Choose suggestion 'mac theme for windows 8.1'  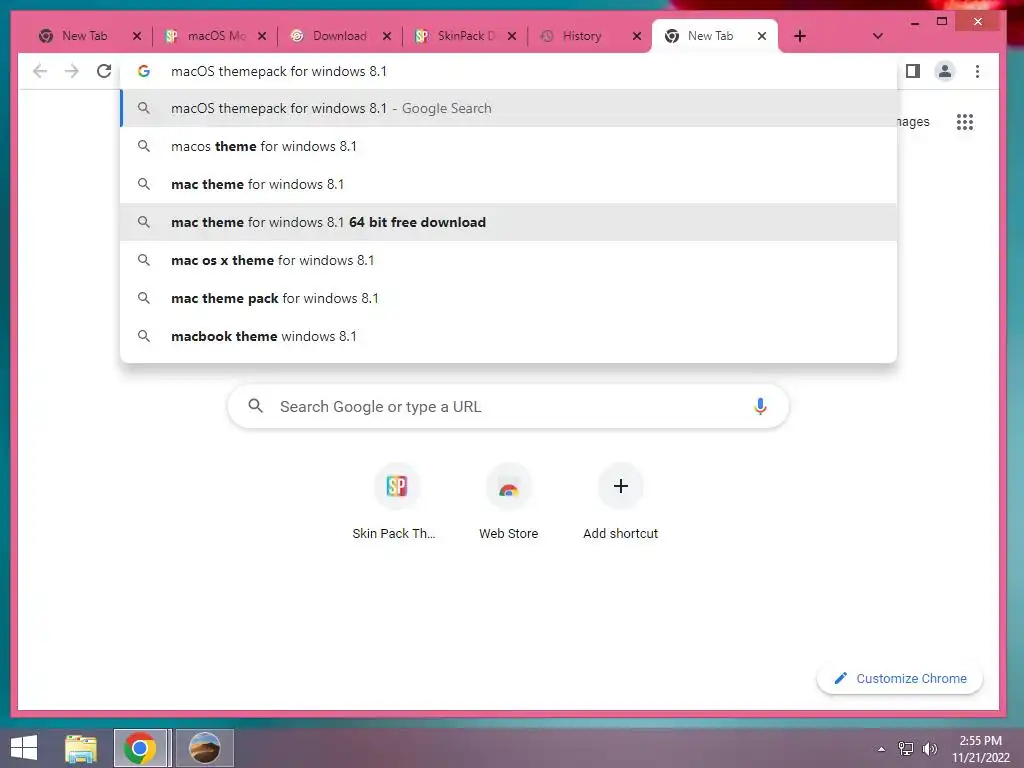508,184
